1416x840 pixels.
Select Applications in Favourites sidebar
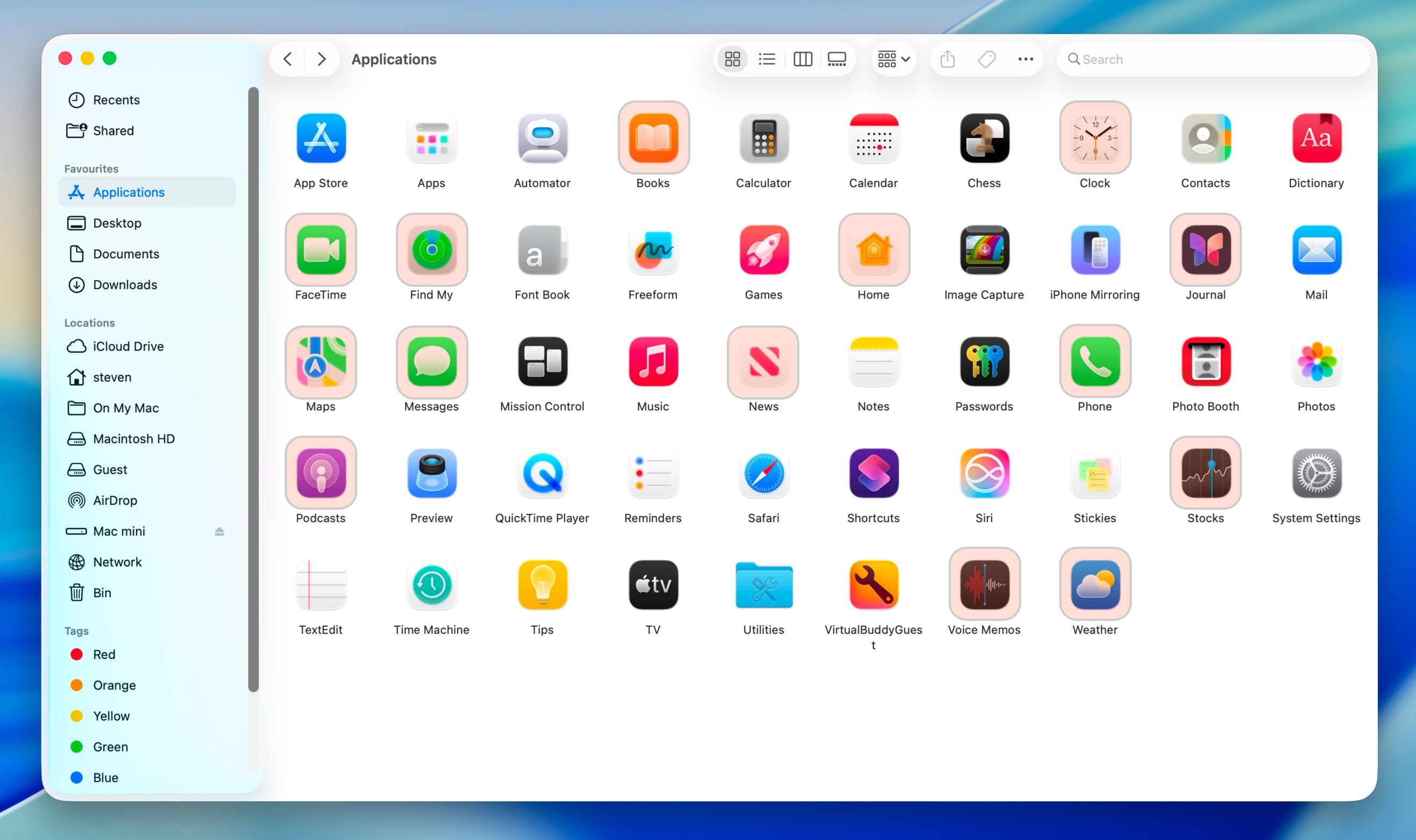coord(147,192)
